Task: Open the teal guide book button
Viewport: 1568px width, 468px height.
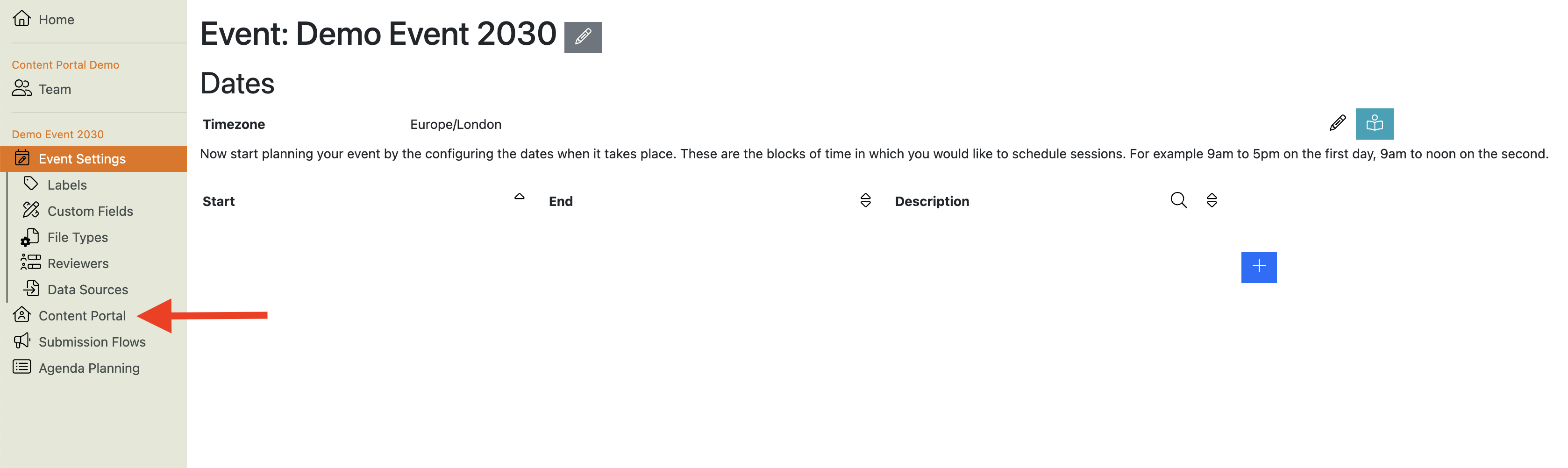Action: point(1375,124)
